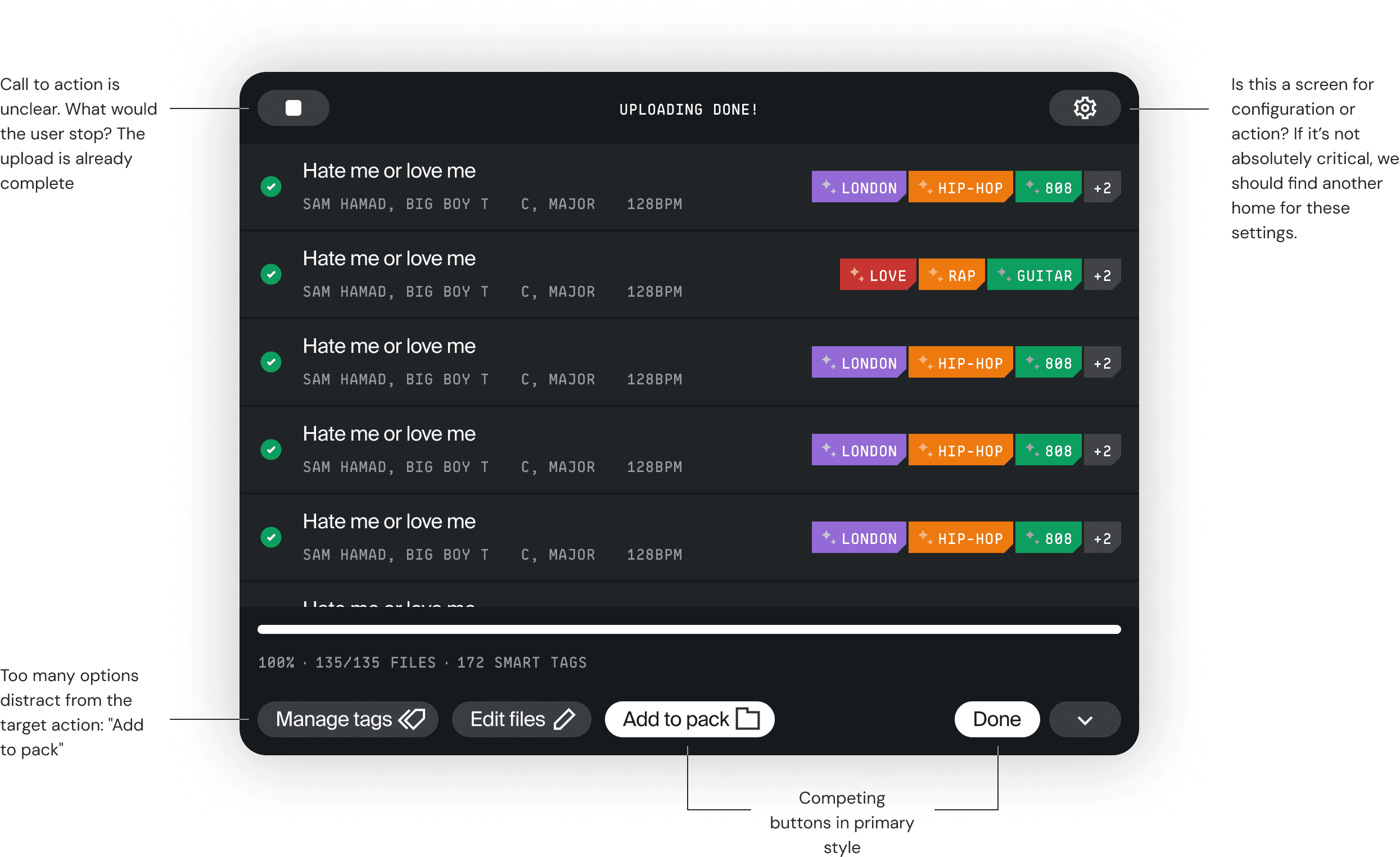Toggle second track's green checkmark
The height and width of the screenshot is (857, 1400).
[271, 274]
